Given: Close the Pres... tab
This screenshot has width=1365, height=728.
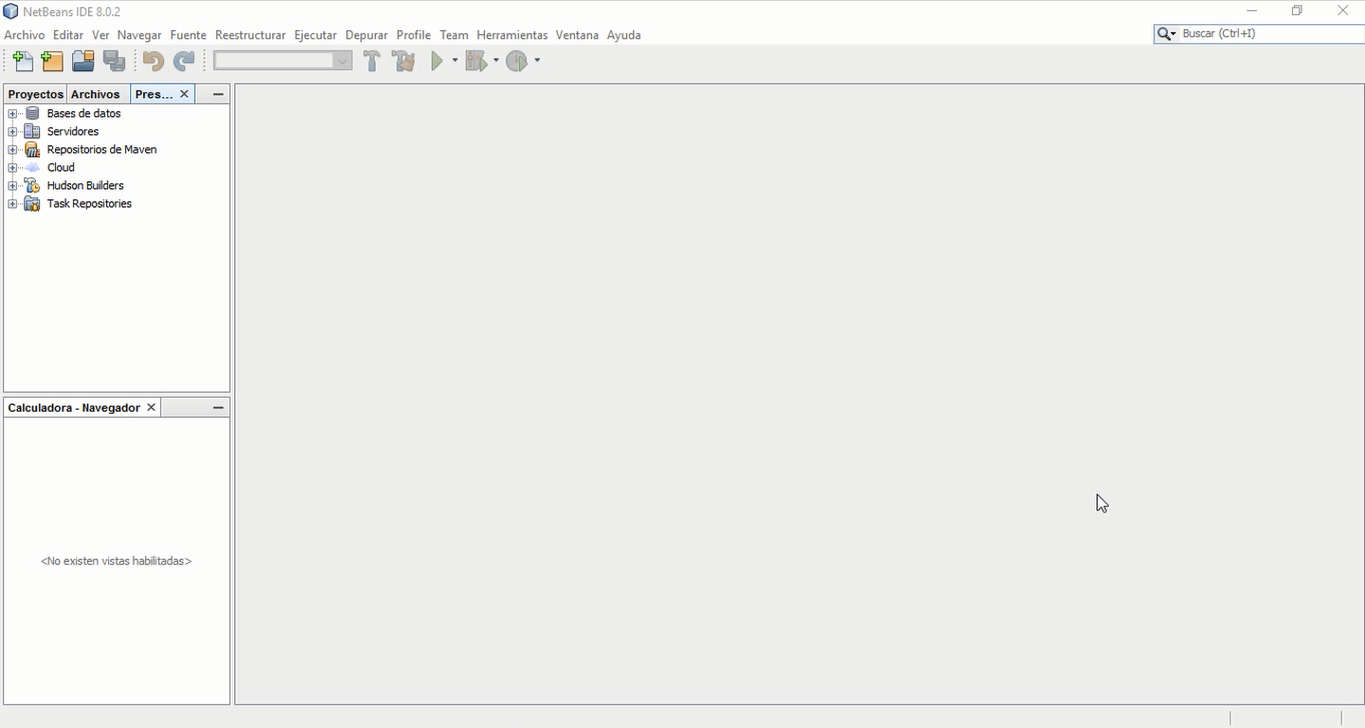Looking at the screenshot, I should (x=184, y=94).
